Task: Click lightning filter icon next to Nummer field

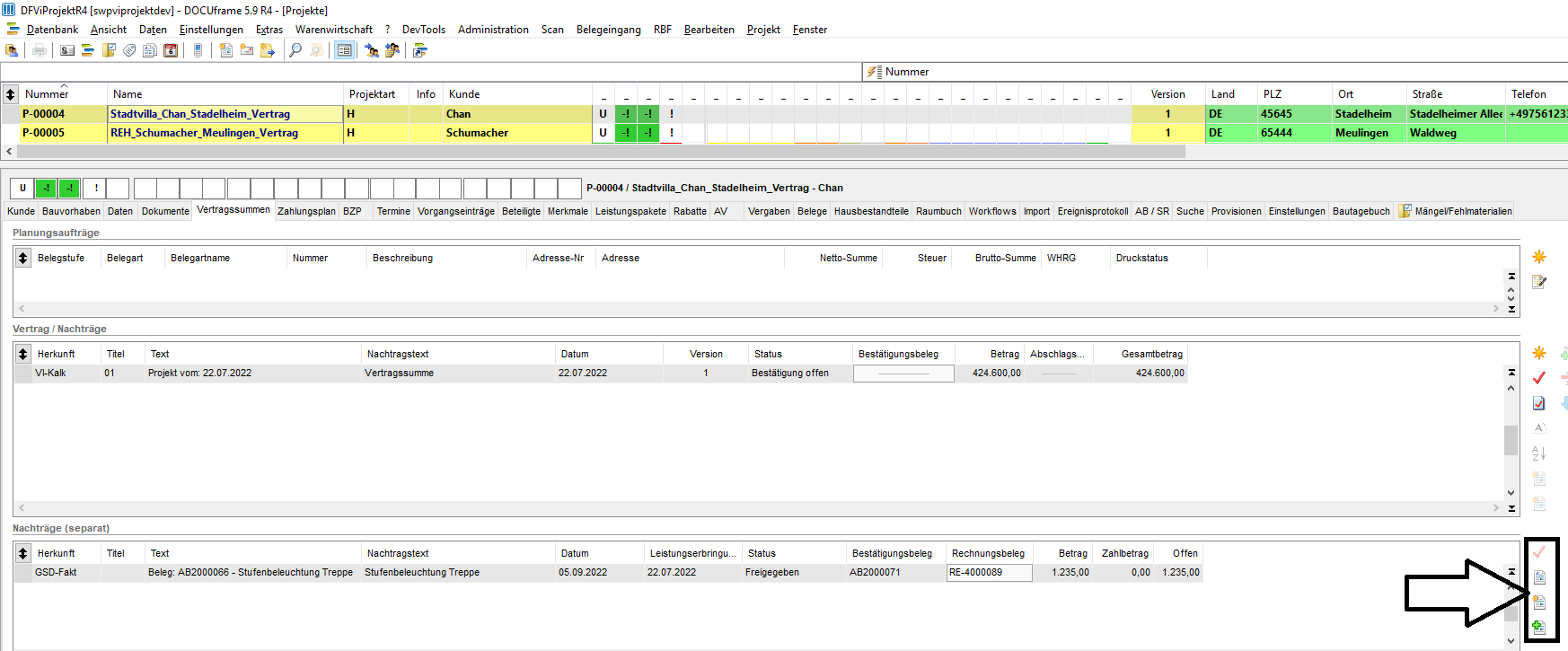Action: (x=874, y=72)
